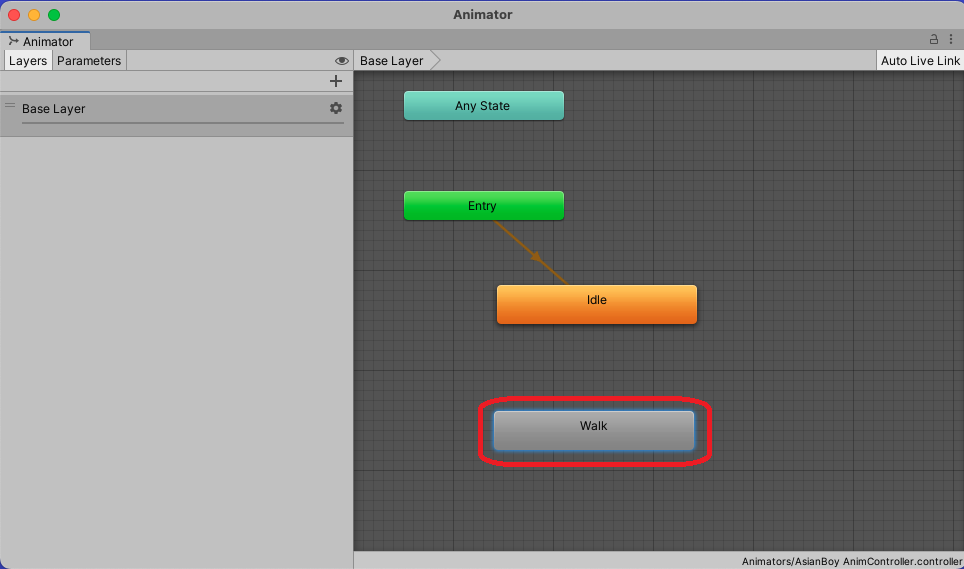Viewport: 964px width, 569px height.
Task: Click the lock icon in Animator tab bar
Action: click(934, 40)
